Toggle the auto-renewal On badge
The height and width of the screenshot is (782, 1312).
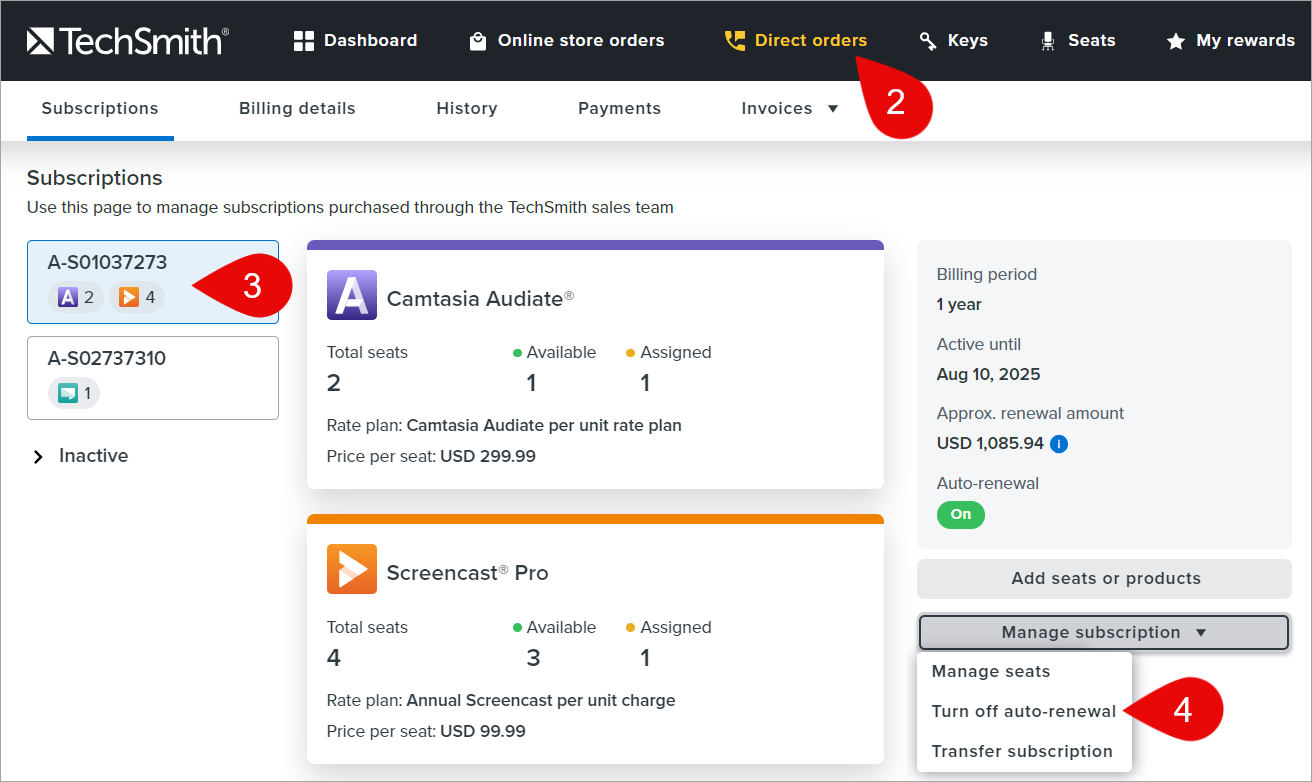pyautogui.click(x=960, y=515)
